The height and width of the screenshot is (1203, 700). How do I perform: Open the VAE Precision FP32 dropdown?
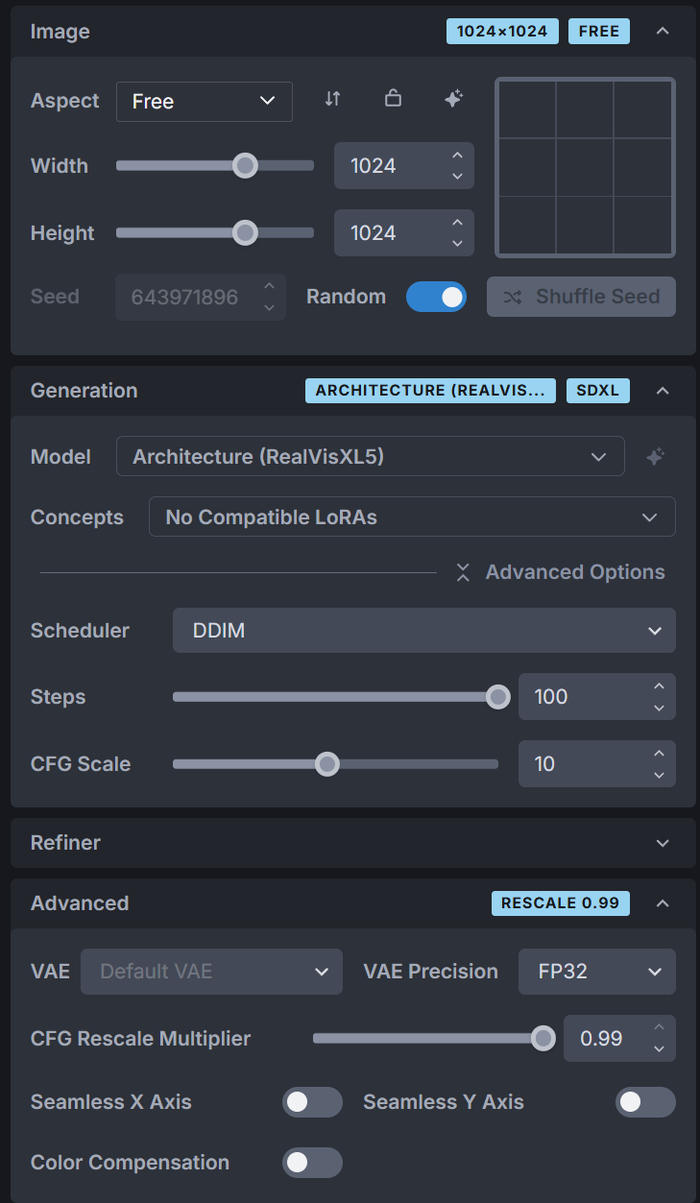point(596,972)
